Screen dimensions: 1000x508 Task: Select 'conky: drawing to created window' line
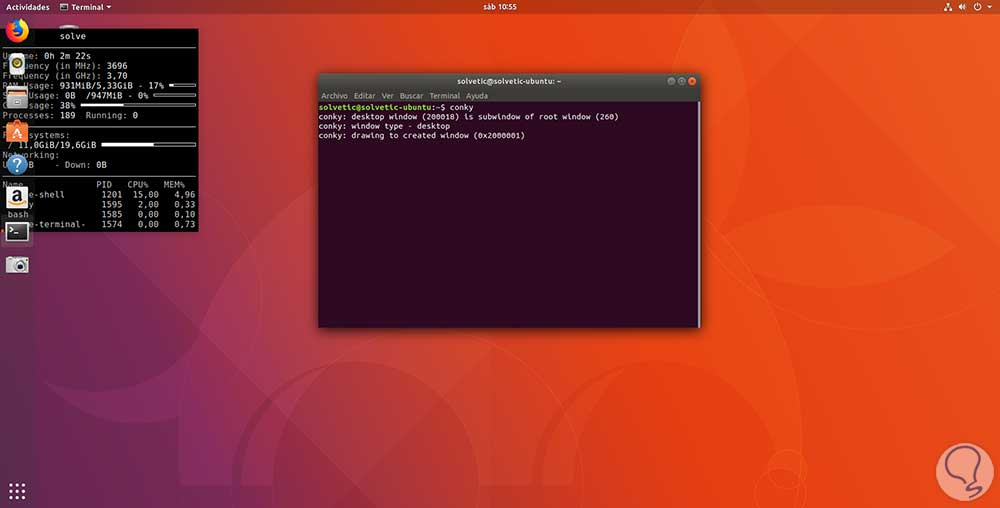(422, 136)
